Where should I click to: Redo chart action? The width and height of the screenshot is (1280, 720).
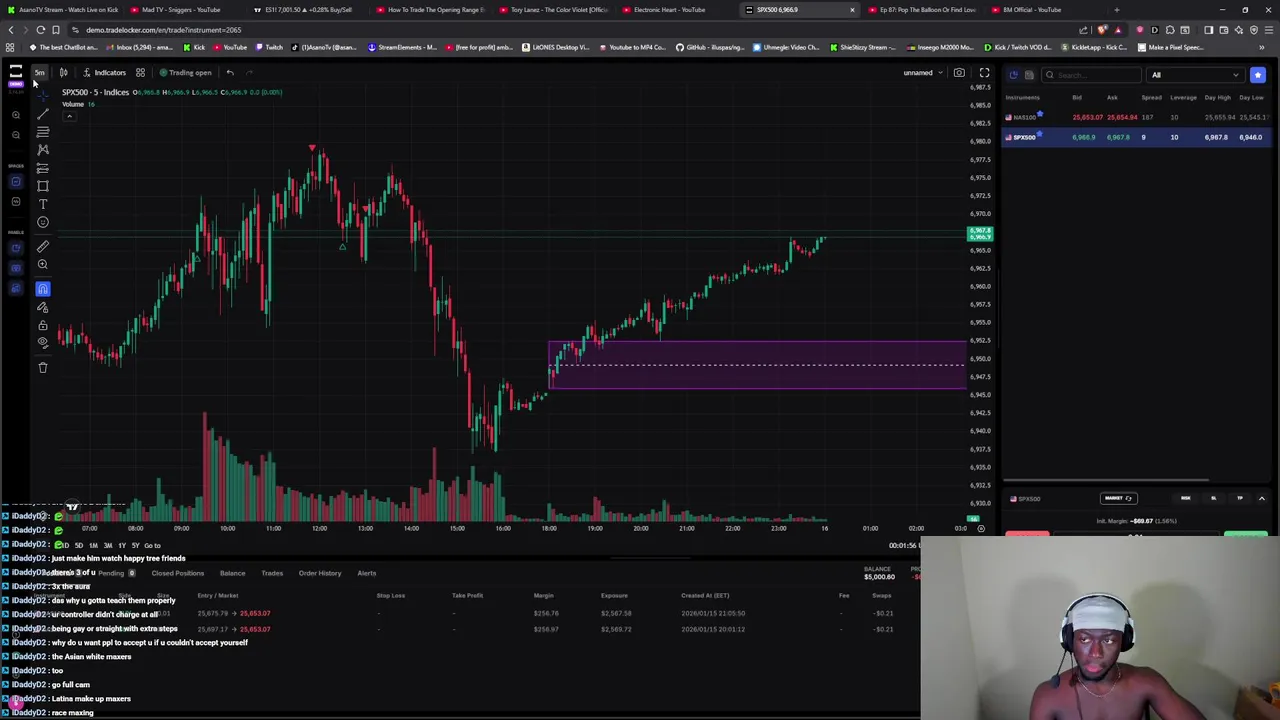250,72
